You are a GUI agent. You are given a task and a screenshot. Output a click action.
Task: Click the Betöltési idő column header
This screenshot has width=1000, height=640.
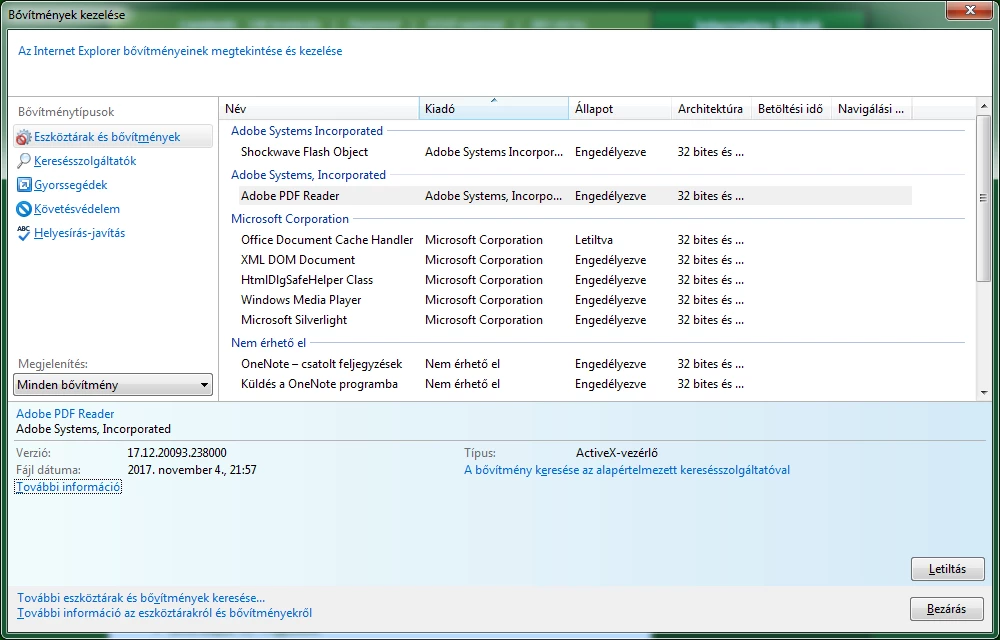coord(791,108)
